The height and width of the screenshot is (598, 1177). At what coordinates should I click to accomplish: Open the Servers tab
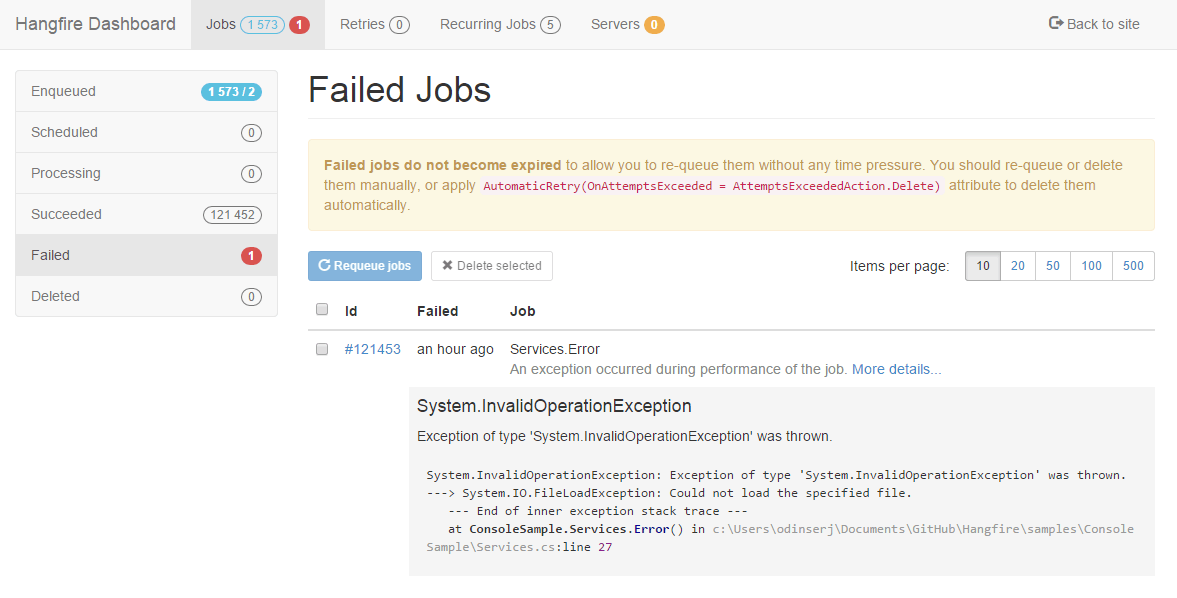[628, 25]
